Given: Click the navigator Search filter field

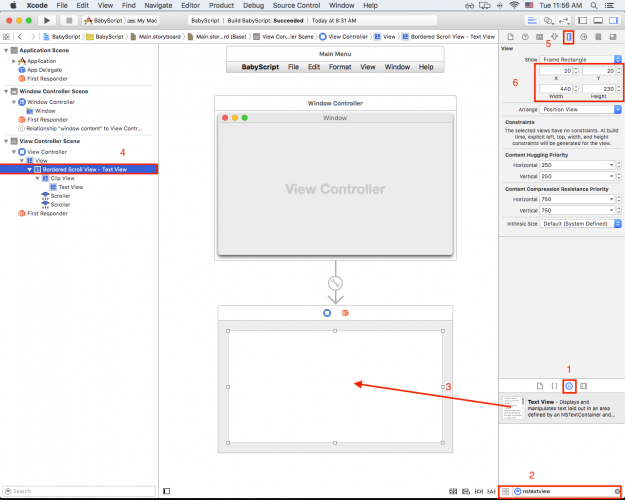Looking at the screenshot, I should pos(79,491).
